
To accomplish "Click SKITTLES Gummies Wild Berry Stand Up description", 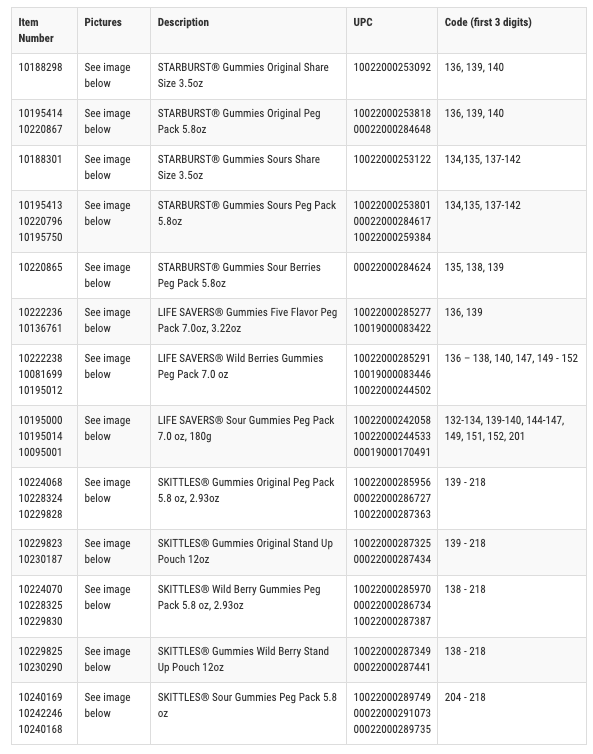I will click(243, 659).
